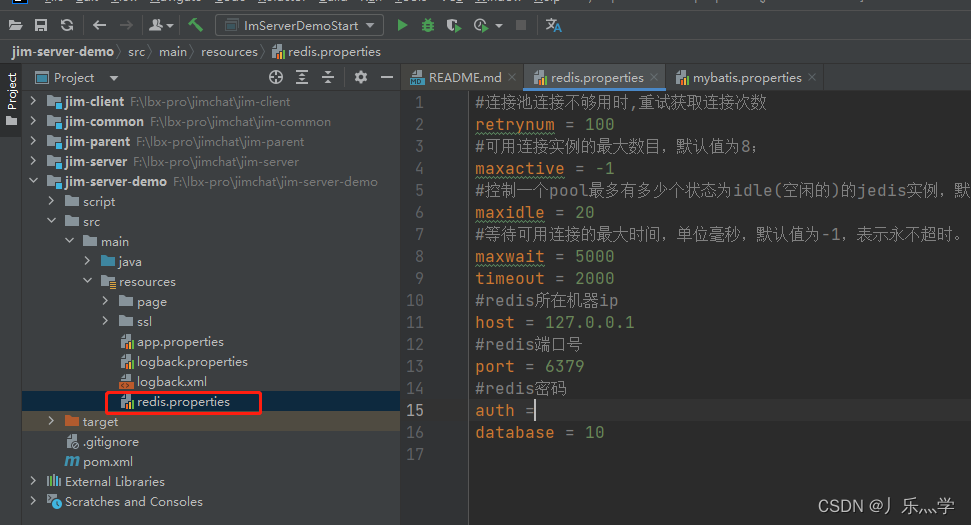
Task: Click the main breadcrumb
Action: tap(173, 52)
